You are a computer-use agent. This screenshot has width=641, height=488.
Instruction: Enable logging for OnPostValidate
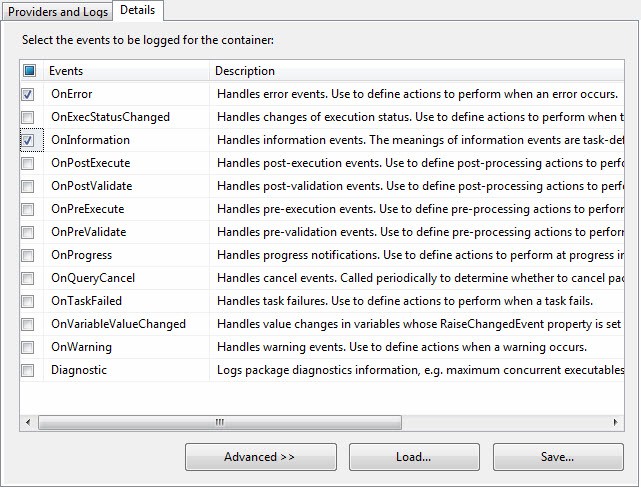[x=28, y=186]
